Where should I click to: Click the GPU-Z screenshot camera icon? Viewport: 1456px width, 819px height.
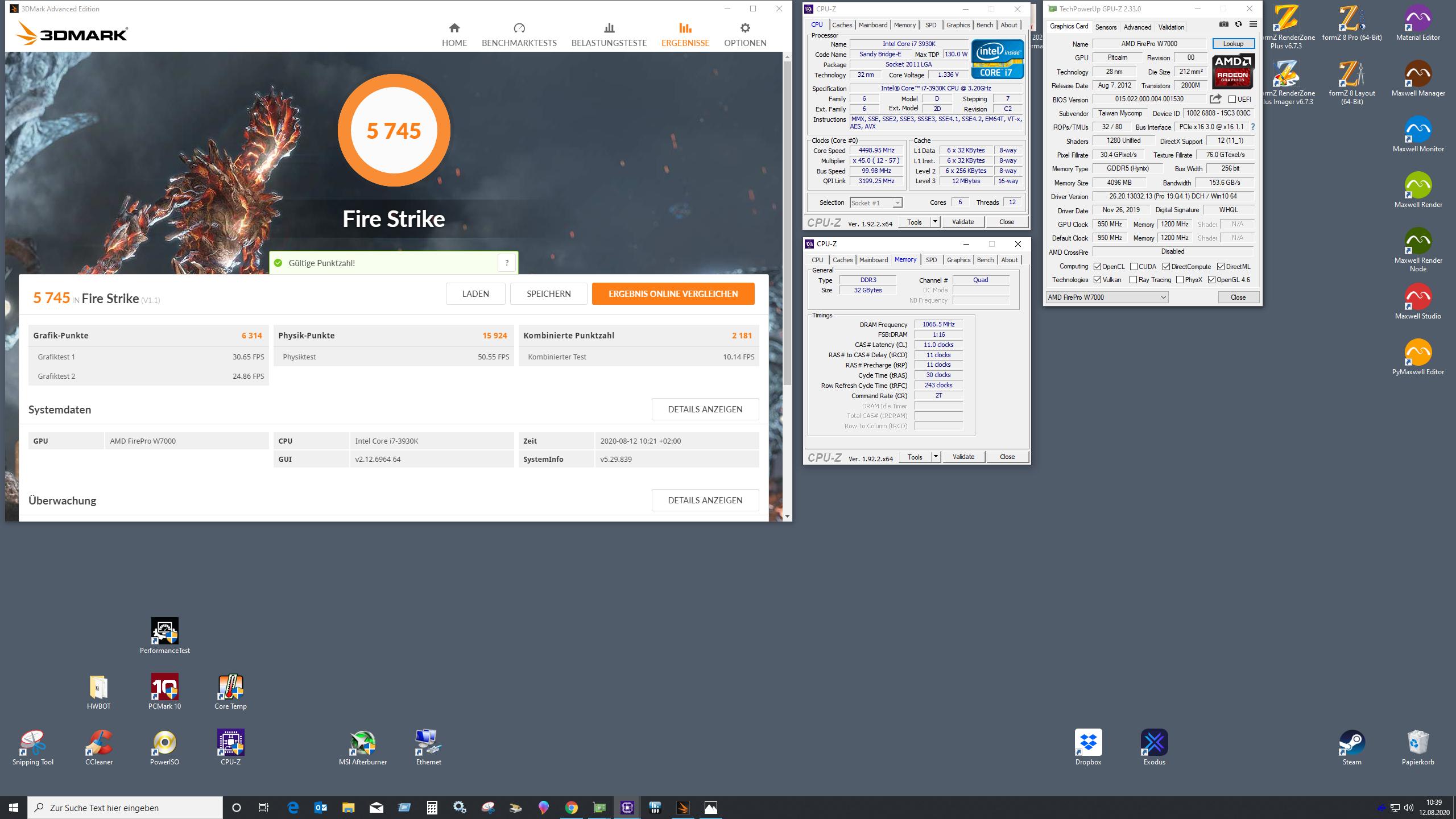coord(1223,24)
